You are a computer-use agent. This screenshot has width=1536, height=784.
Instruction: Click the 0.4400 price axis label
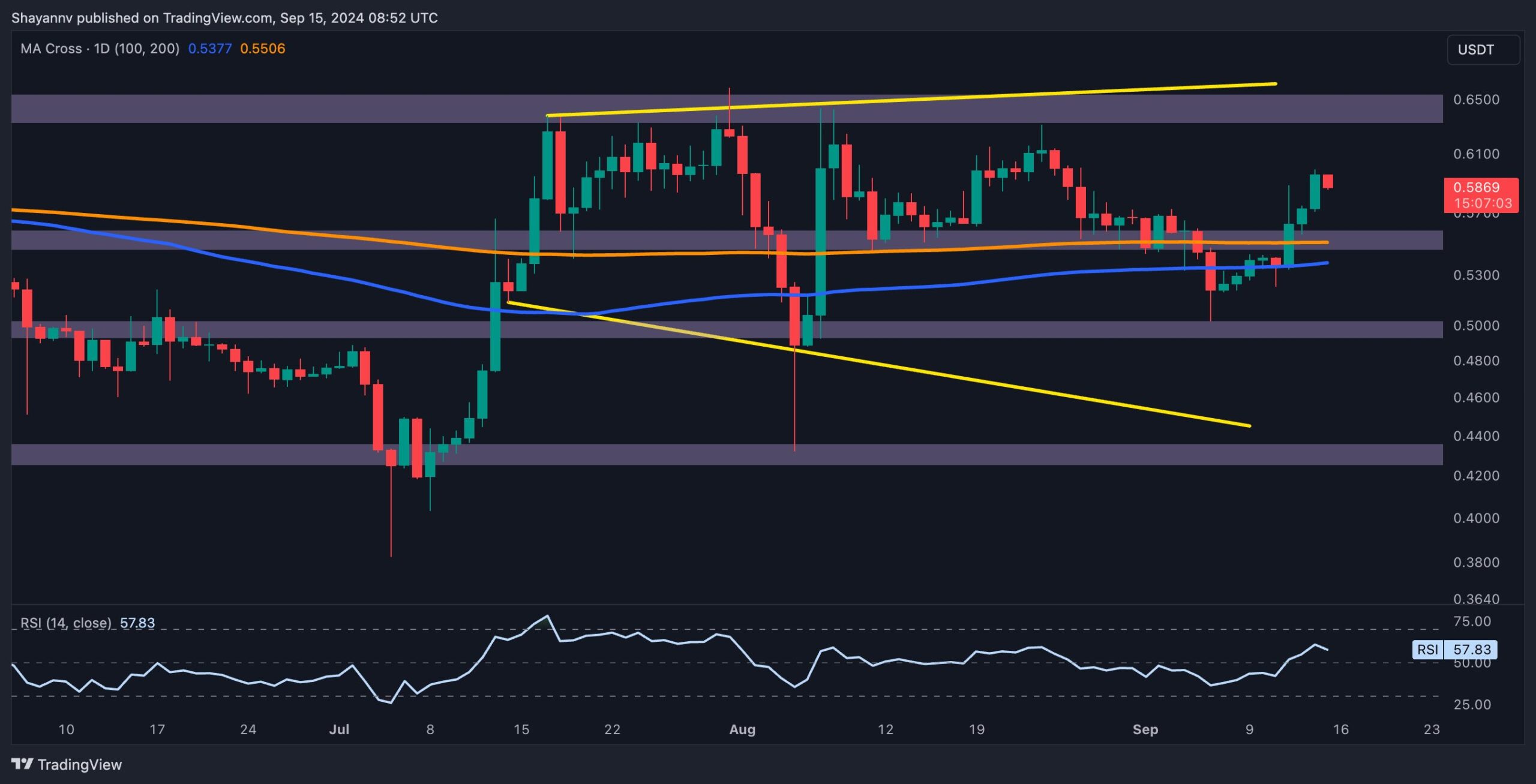click(1476, 436)
